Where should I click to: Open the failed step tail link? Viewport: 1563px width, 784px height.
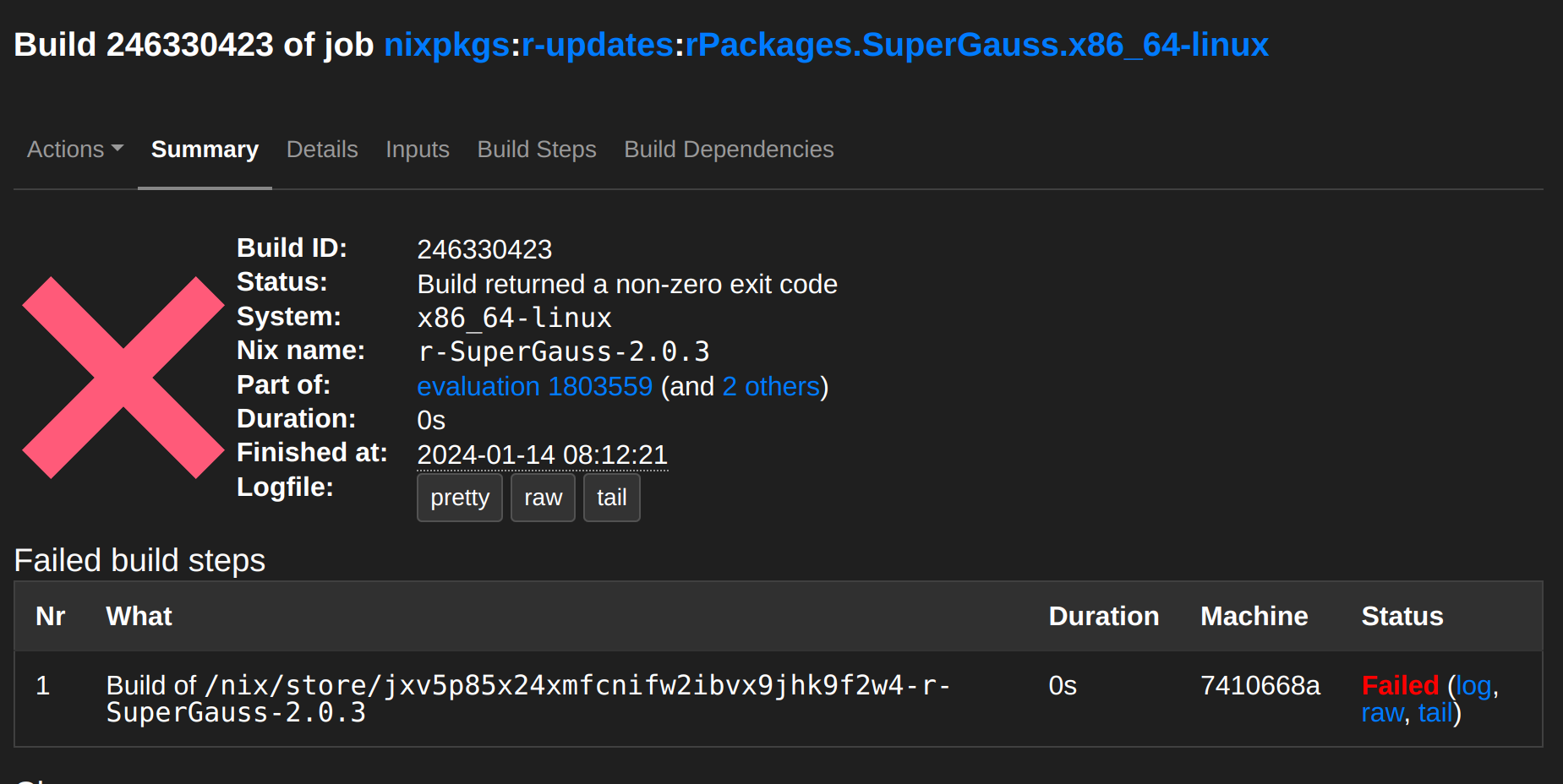pyautogui.click(x=1435, y=713)
